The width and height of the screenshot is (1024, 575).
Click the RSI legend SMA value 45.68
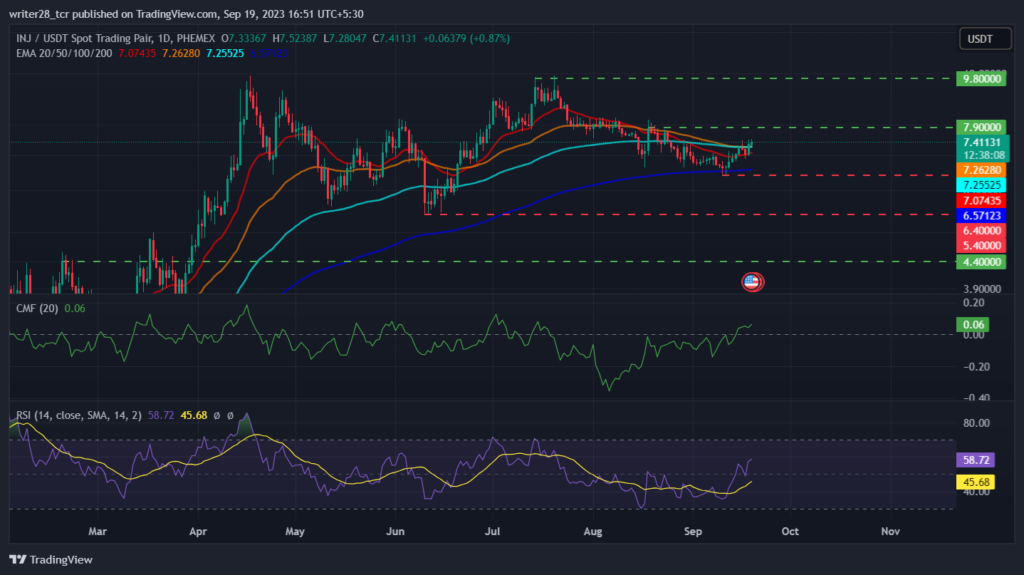click(x=194, y=416)
